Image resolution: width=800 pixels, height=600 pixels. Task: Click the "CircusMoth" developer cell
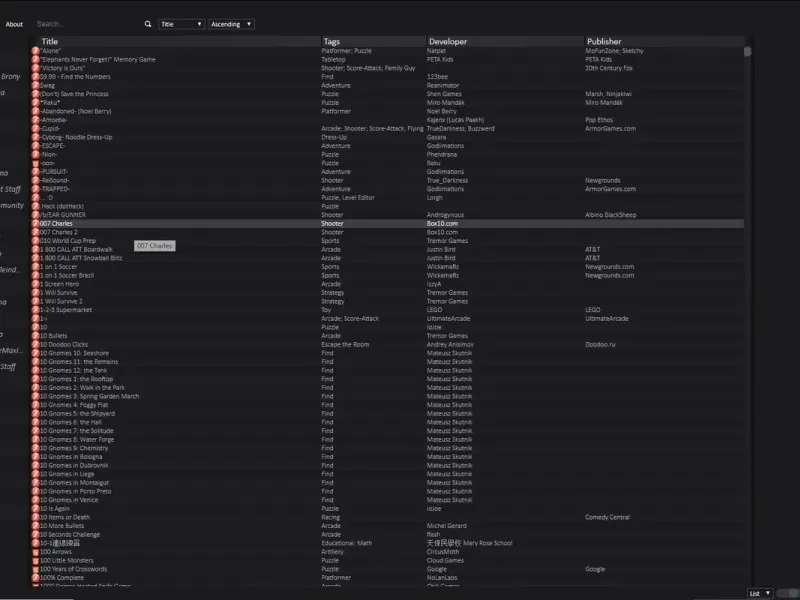pyautogui.click(x=443, y=552)
